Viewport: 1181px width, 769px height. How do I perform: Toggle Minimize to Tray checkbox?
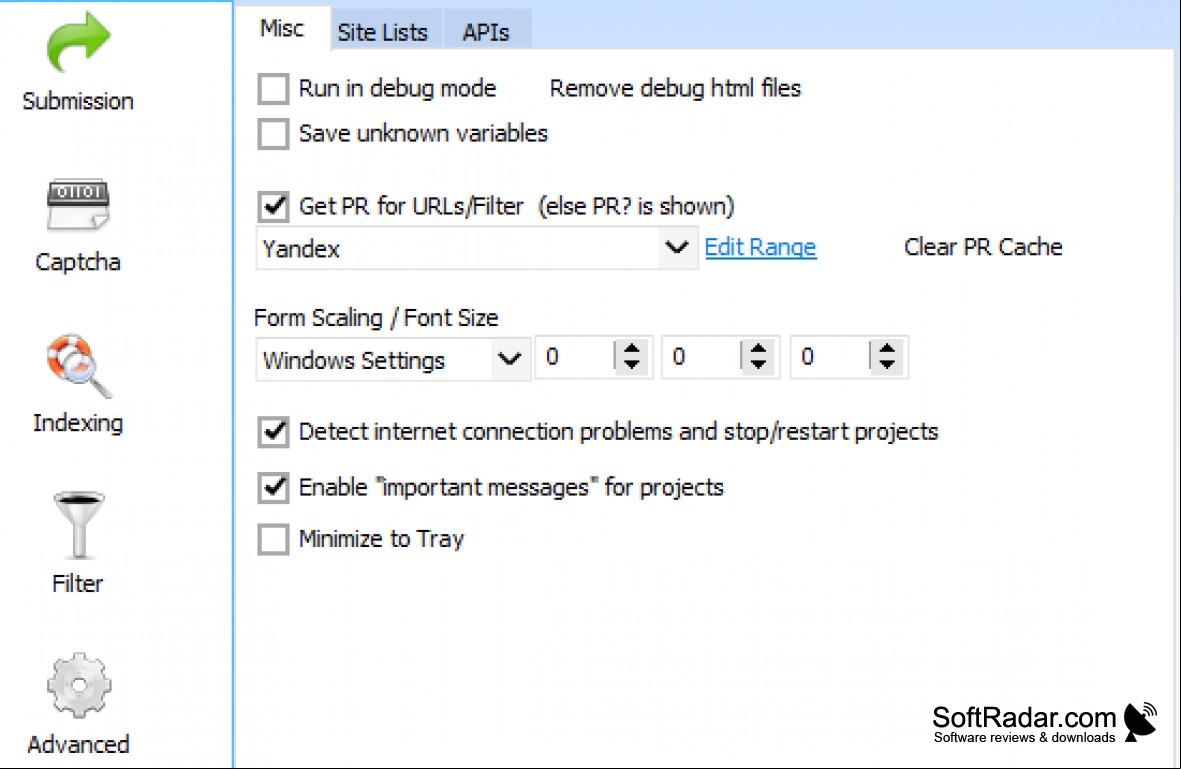[x=273, y=539]
